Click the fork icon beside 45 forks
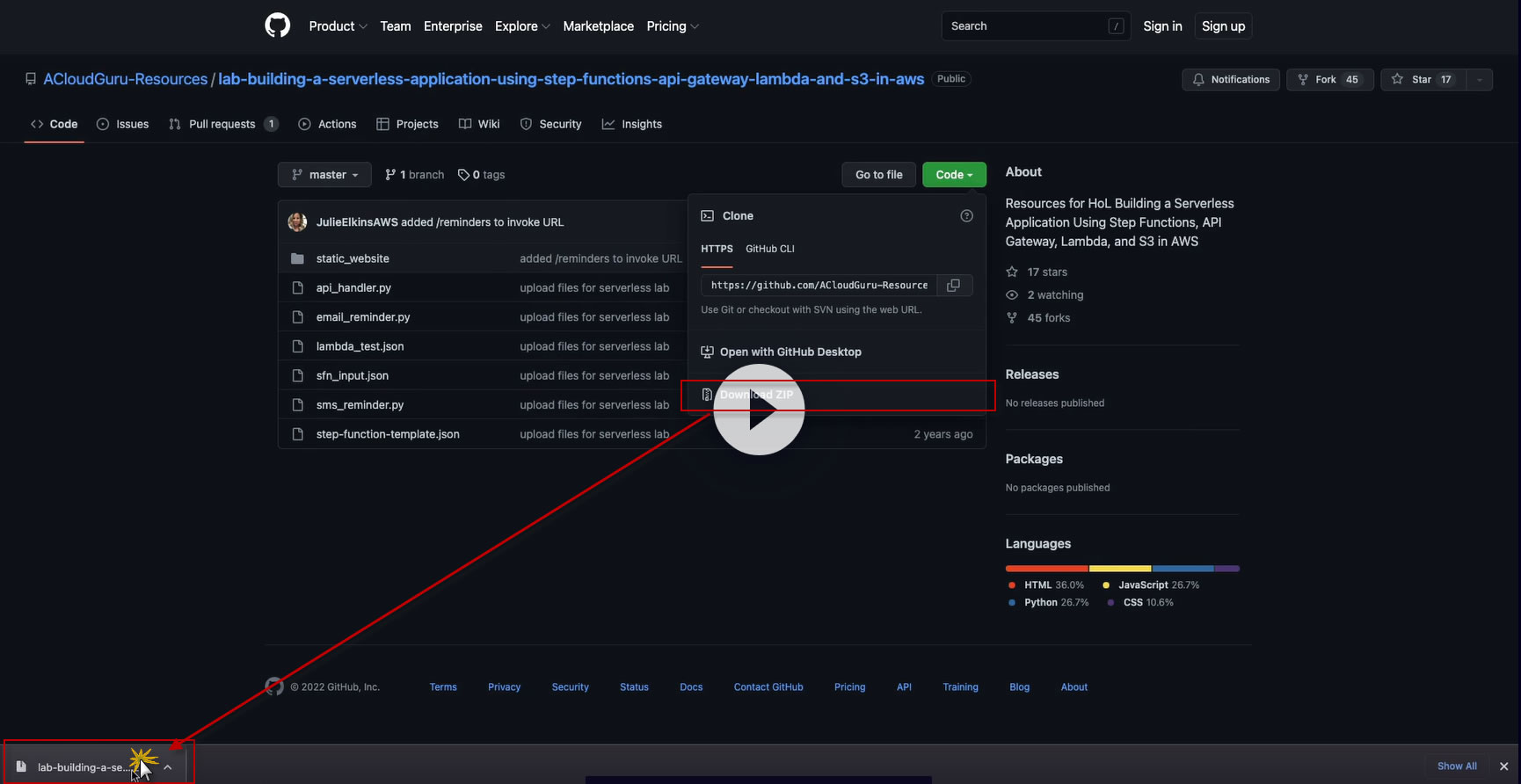 (x=1012, y=317)
